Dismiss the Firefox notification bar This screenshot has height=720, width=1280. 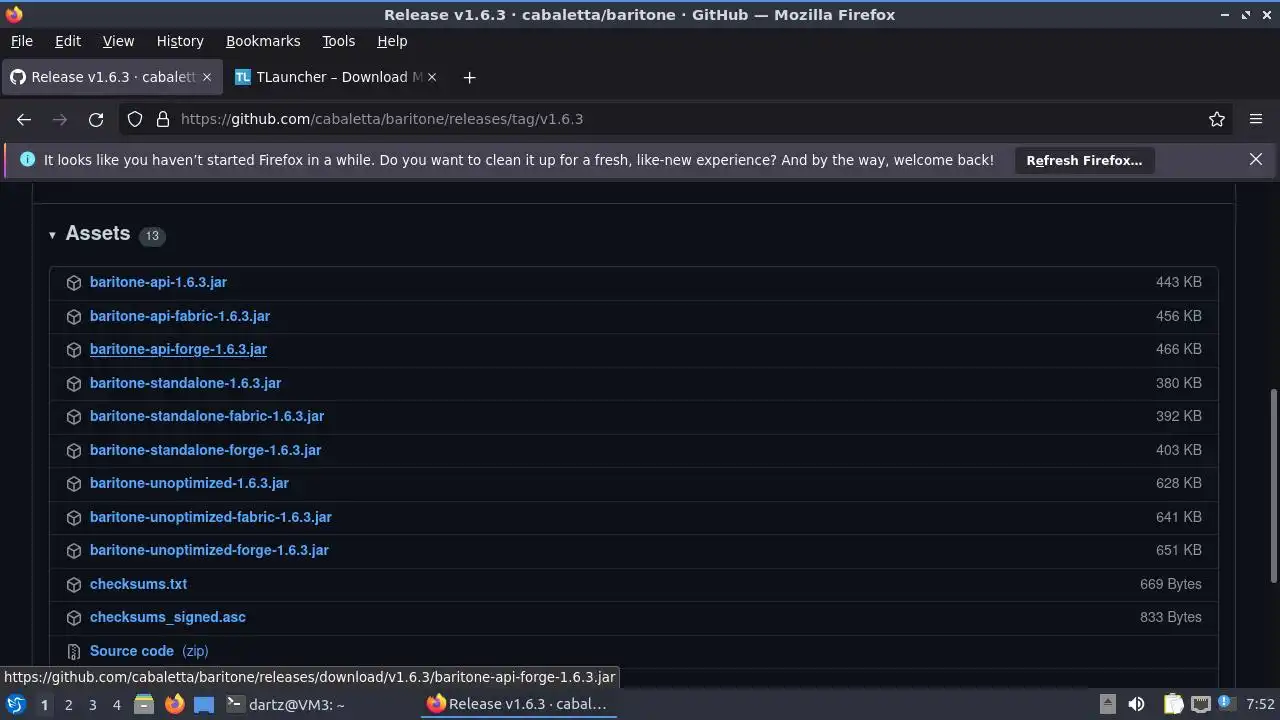tap(1256, 159)
